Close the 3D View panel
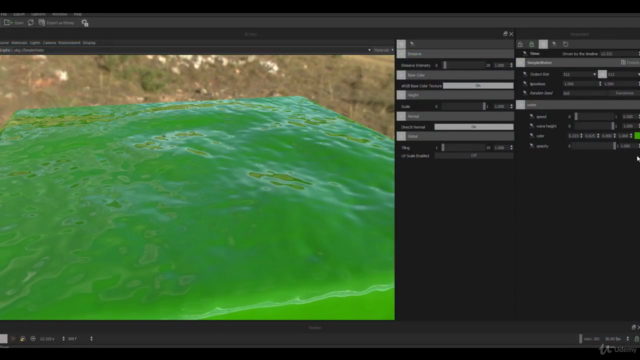The width and height of the screenshot is (640, 360). pos(511,34)
